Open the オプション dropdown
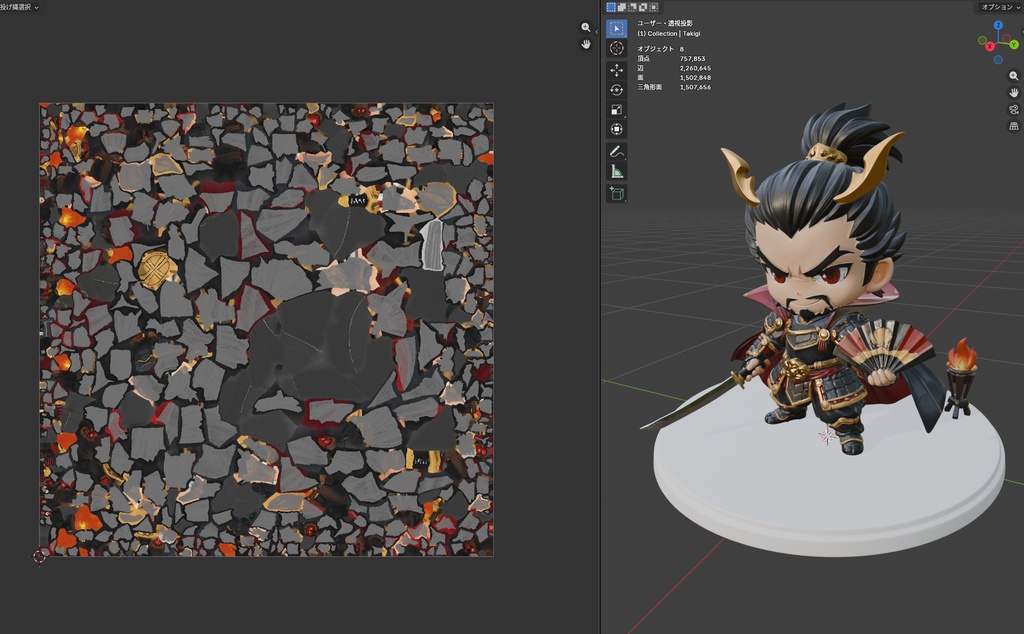 [x=1001, y=7]
